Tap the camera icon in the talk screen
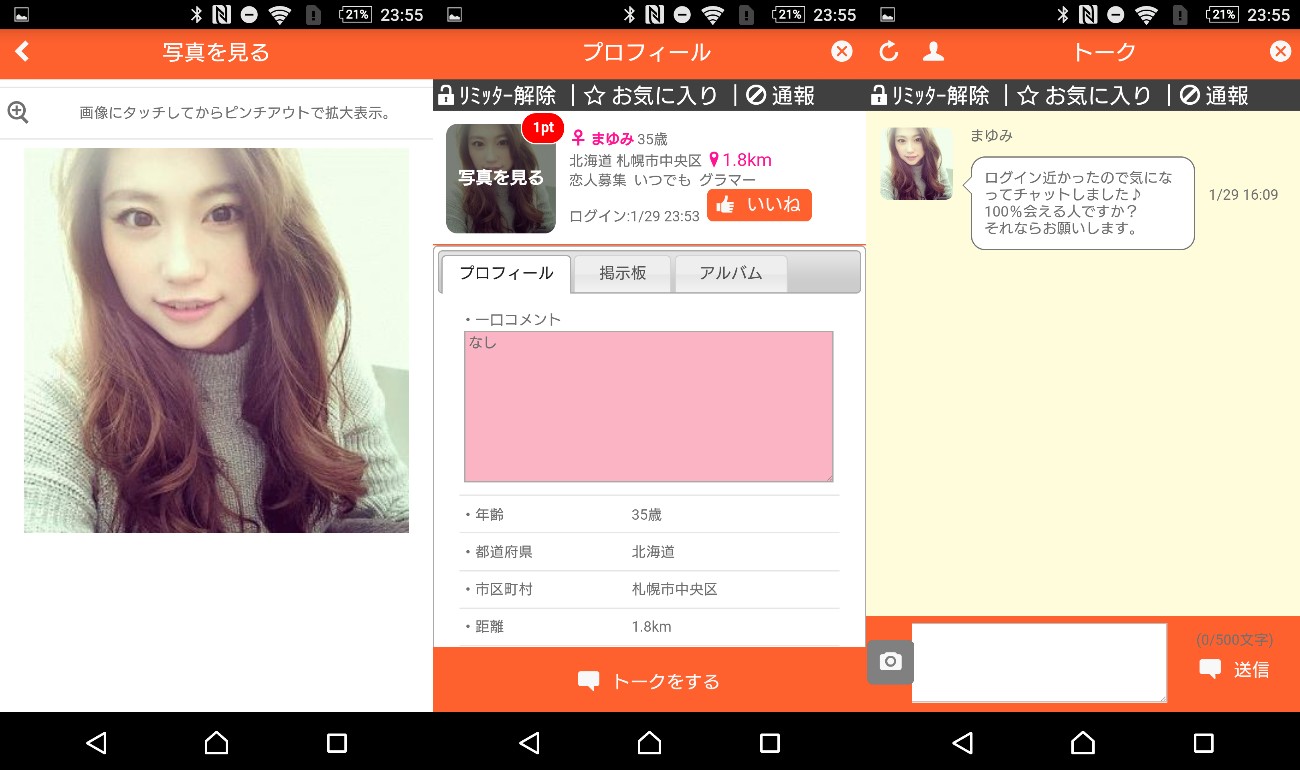 pos(890,662)
